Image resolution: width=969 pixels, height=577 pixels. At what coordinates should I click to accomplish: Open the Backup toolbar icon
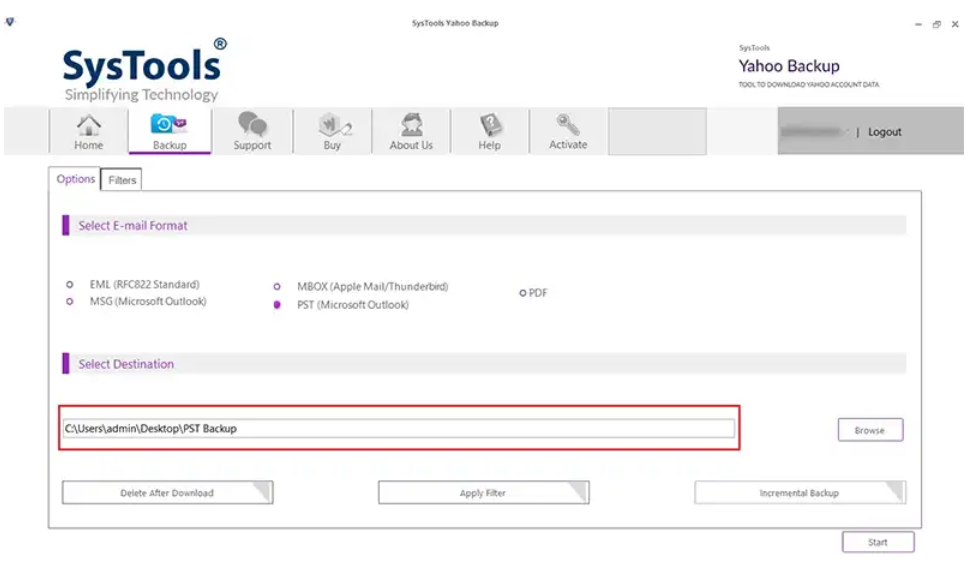[169, 132]
